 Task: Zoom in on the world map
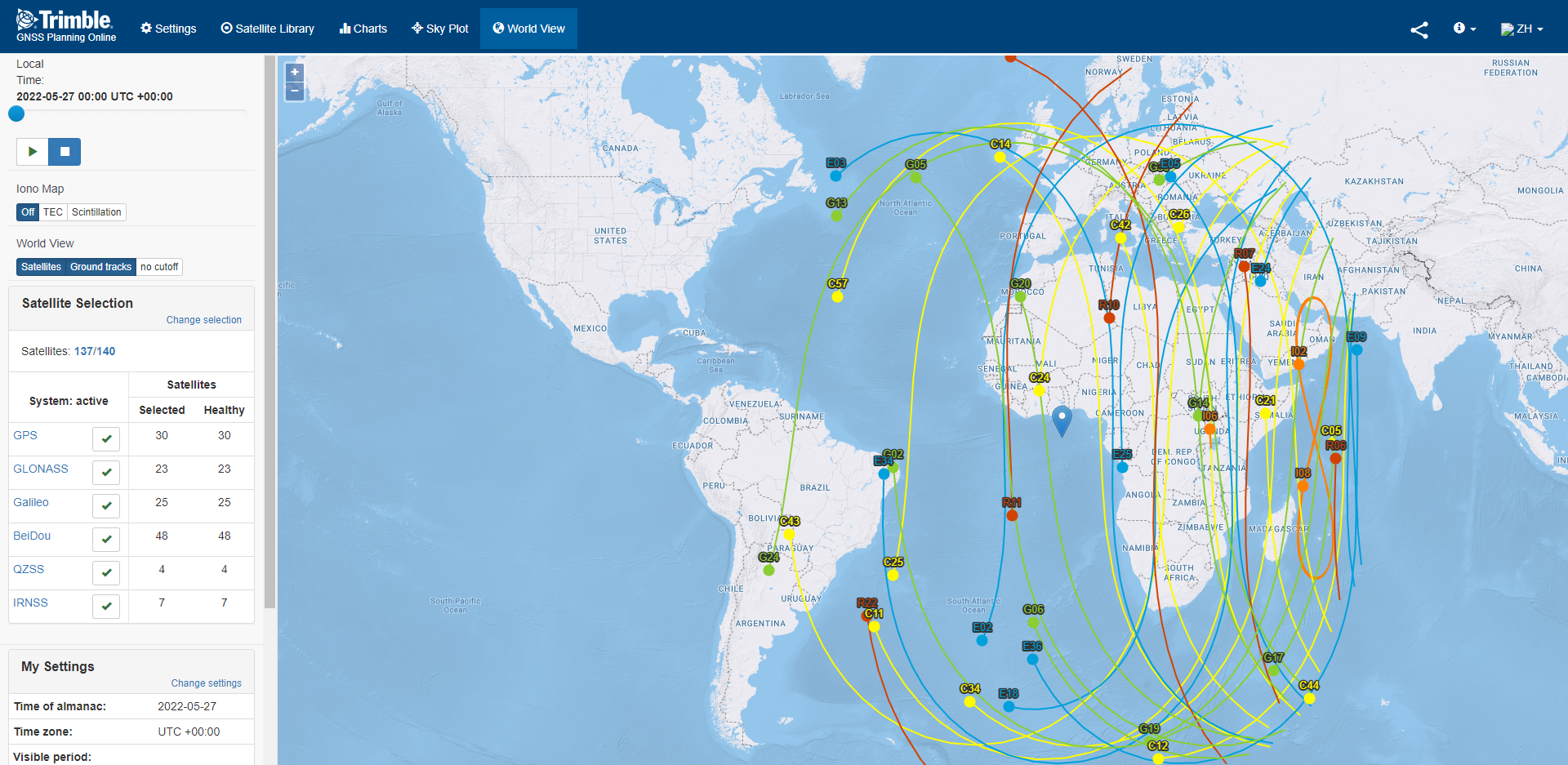[x=295, y=73]
